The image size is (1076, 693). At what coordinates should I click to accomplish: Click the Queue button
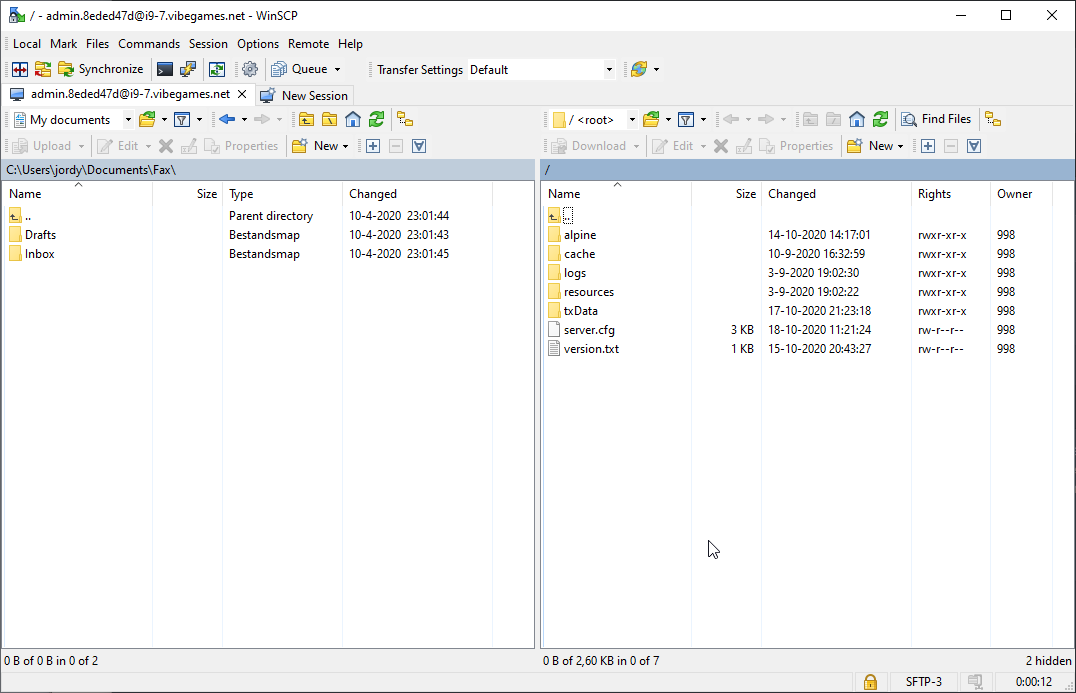coord(299,69)
